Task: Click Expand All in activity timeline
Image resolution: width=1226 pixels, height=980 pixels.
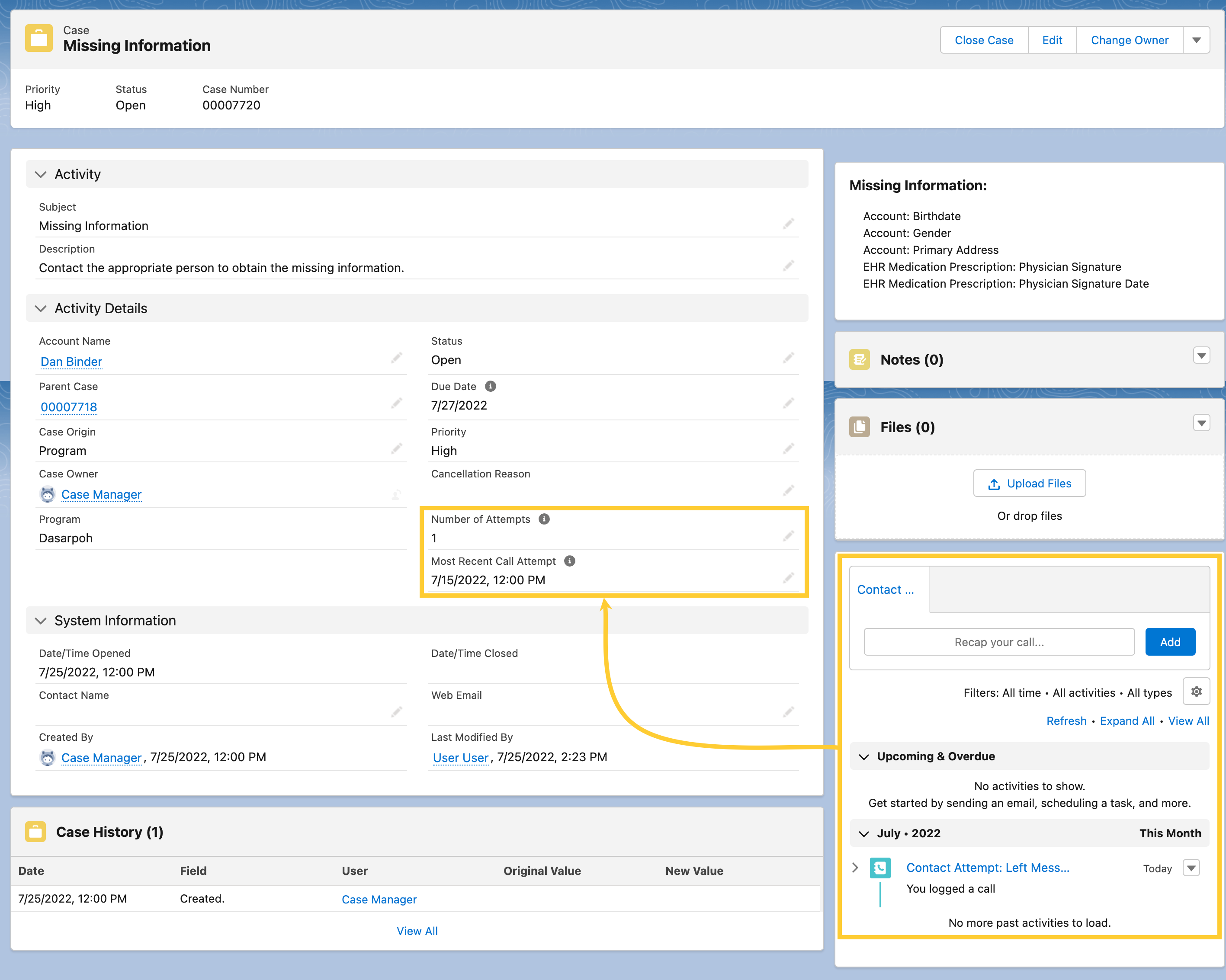Action: [1127, 721]
